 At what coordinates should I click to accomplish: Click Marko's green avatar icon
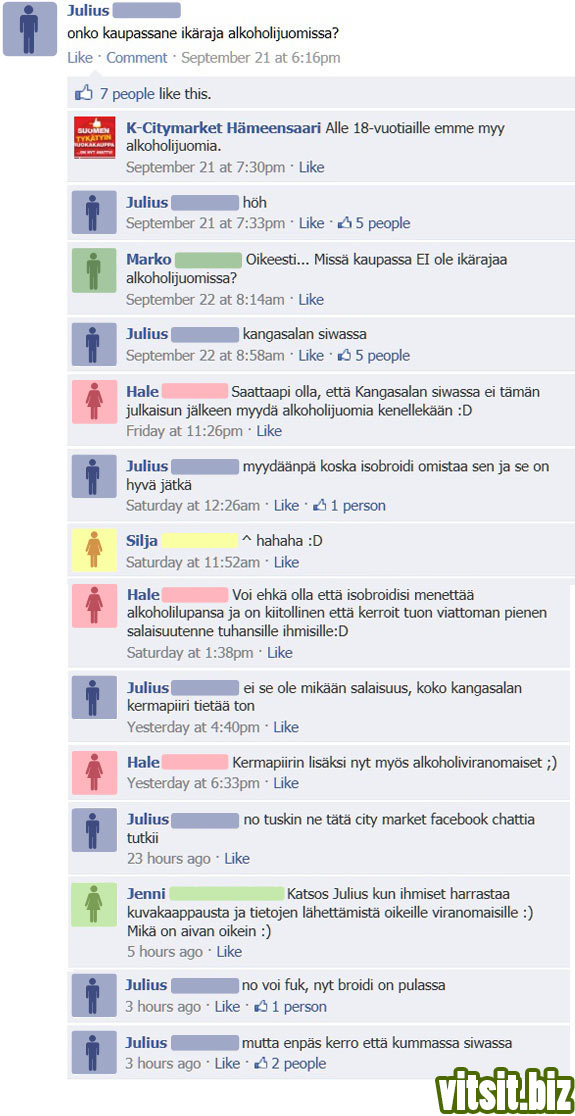coord(94,270)
